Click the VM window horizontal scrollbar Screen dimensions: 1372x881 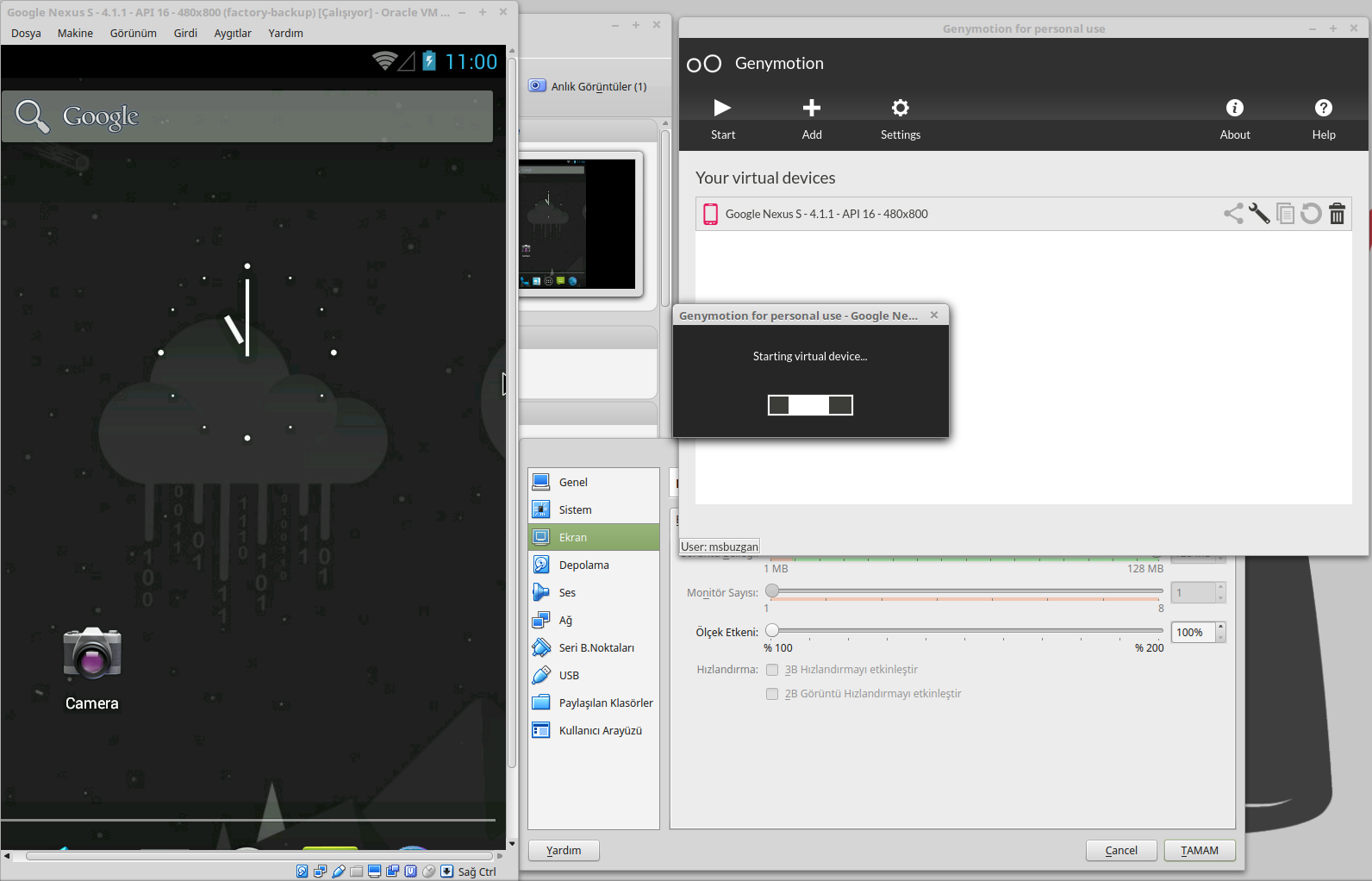pyautogui.click(x=259, y=856)
